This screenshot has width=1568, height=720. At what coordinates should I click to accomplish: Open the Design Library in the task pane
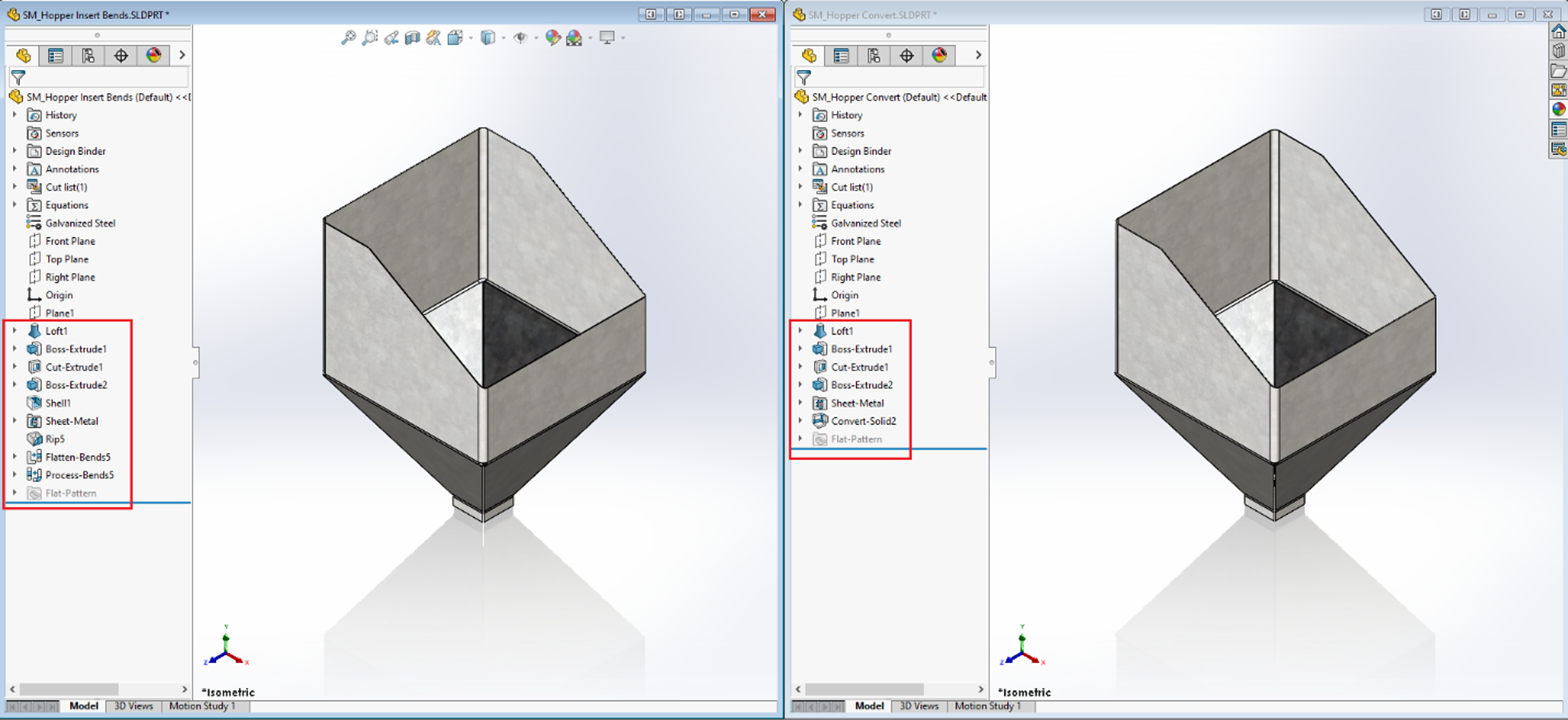[1558, 50]
